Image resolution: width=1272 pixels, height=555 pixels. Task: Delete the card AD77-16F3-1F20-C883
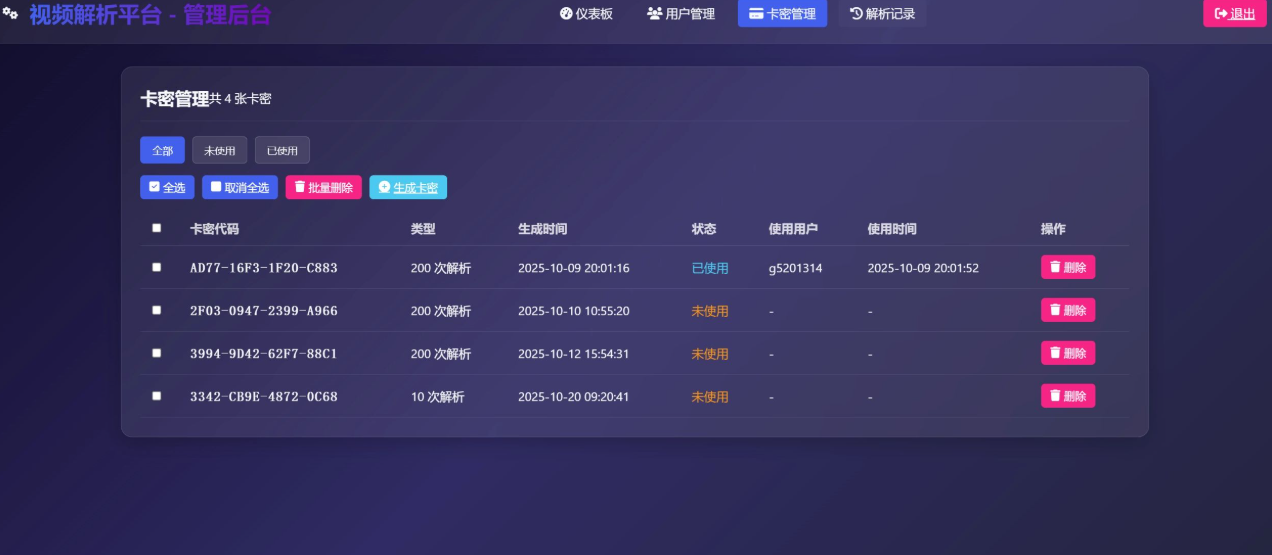(1067, 267)
